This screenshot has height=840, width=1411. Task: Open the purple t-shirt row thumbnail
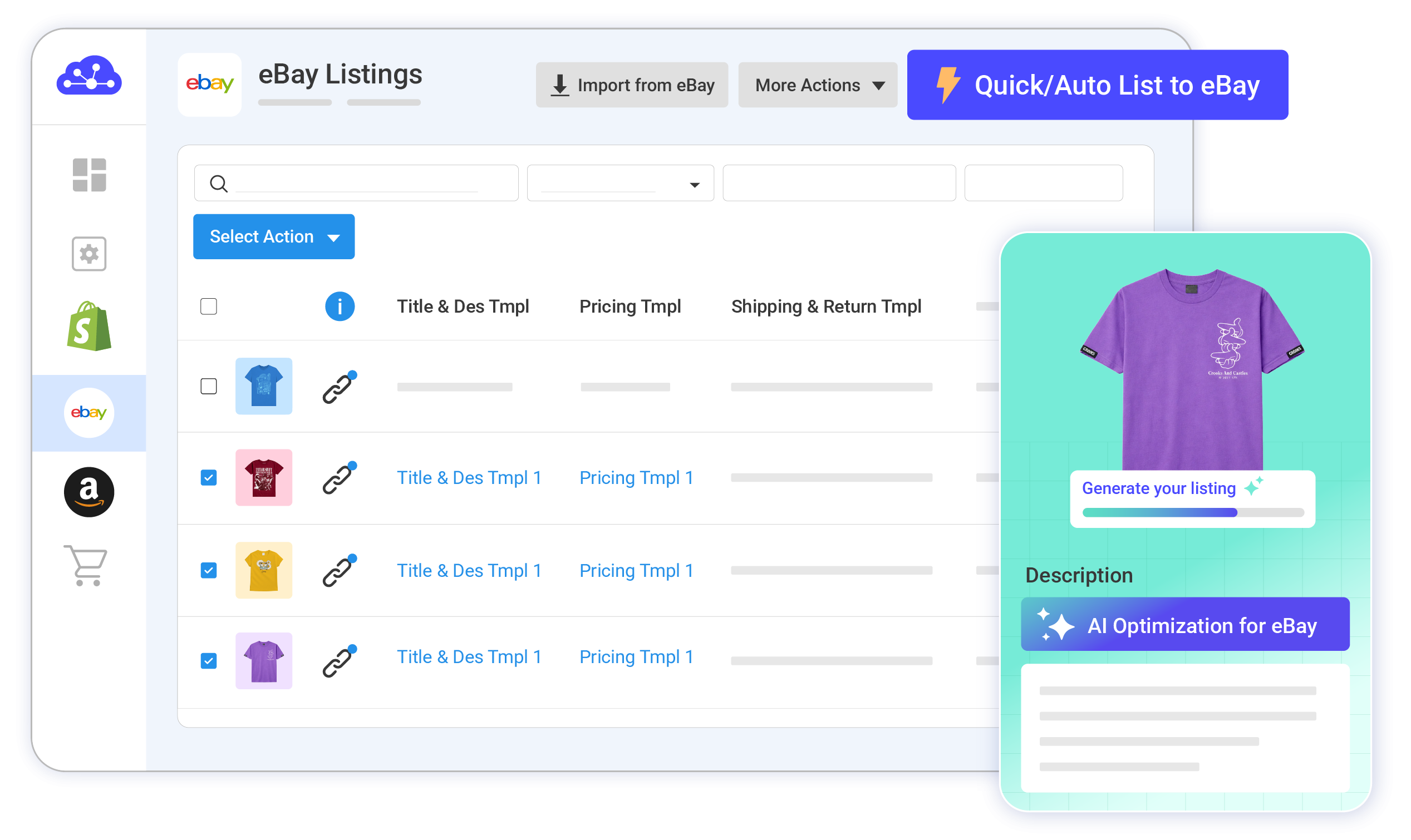264,661
